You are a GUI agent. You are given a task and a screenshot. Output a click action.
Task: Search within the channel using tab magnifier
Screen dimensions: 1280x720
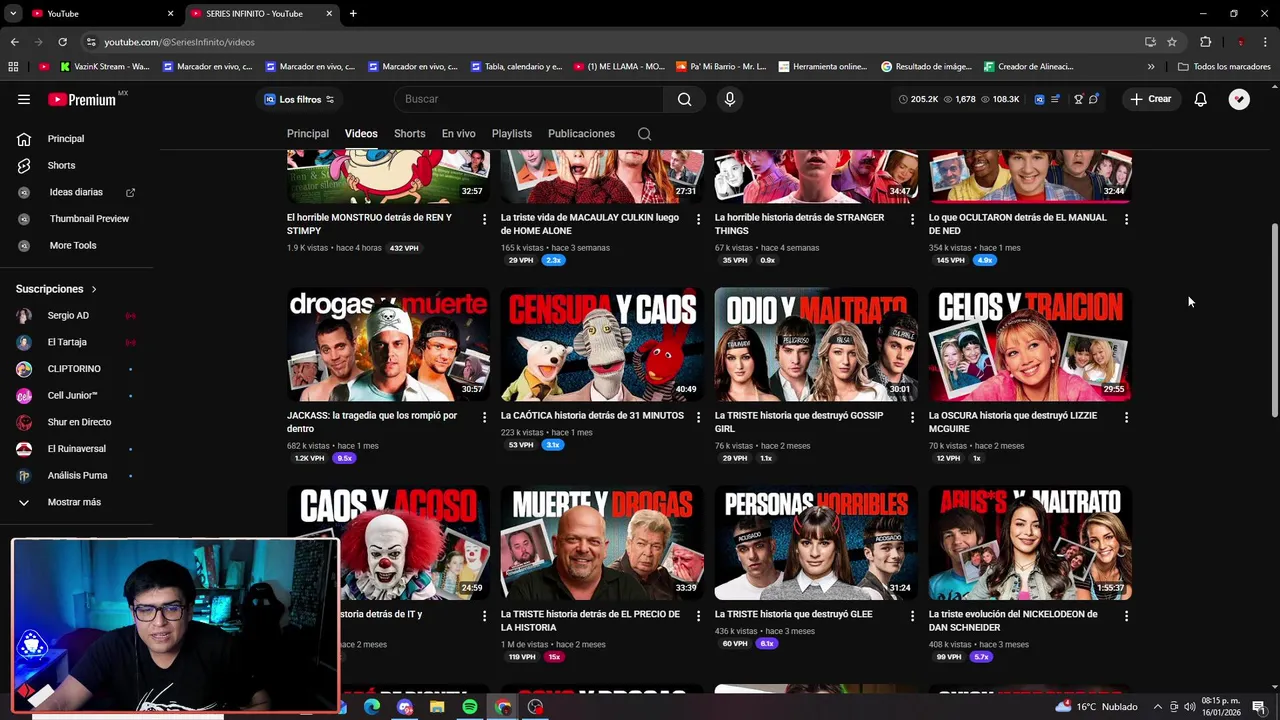[644, 134]
